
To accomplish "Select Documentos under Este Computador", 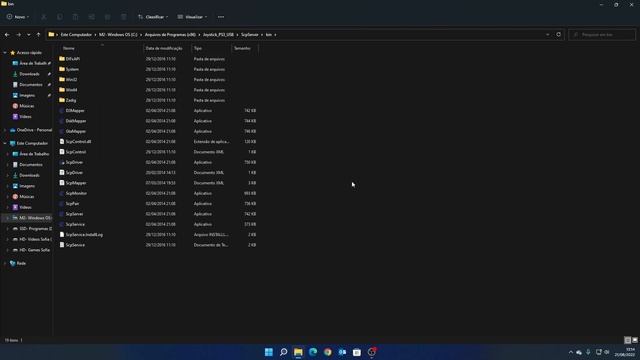I will click(x=30, y=164).
